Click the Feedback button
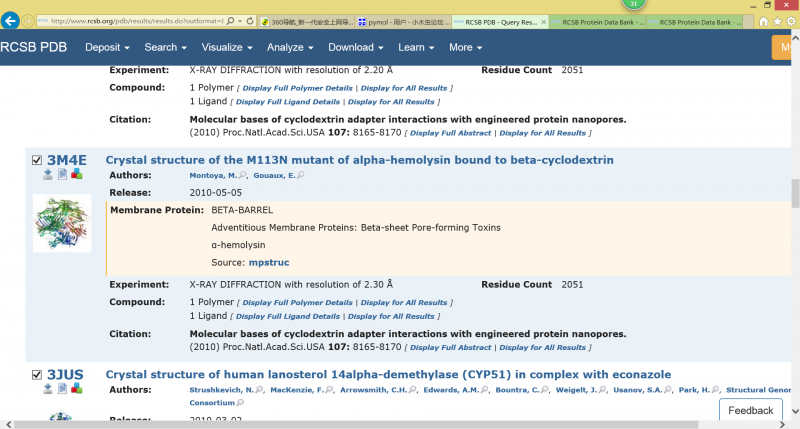This screenshot has width=800, height=429. 750,411
